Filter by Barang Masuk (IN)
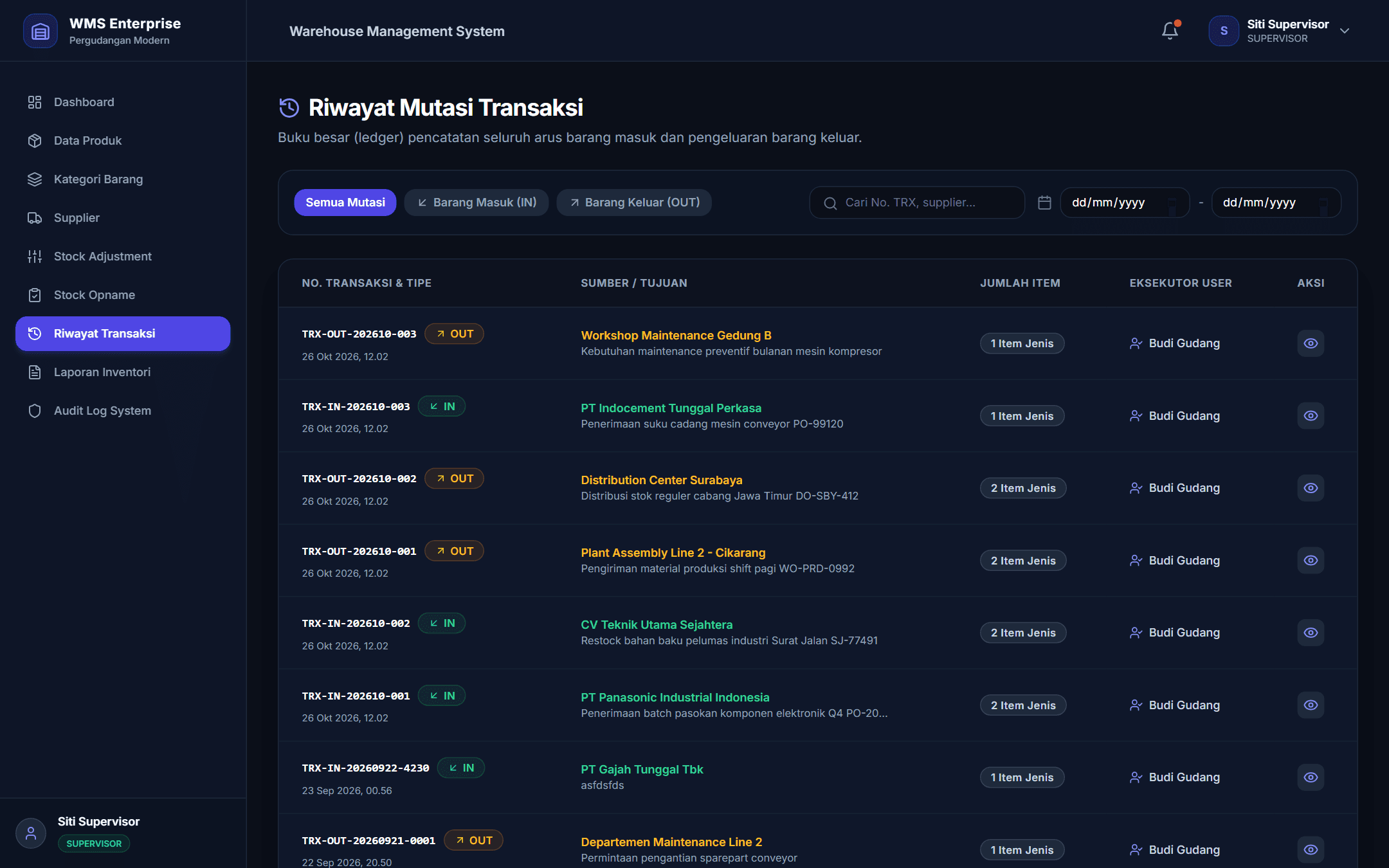 coord(477,203)
